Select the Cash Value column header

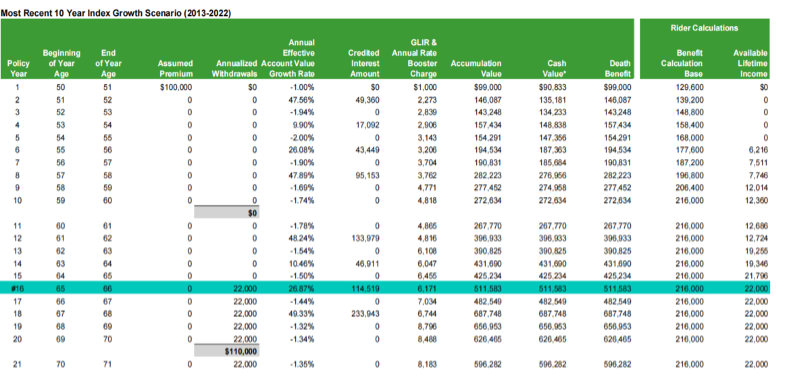pyautogui.click(x=556, y=69)
